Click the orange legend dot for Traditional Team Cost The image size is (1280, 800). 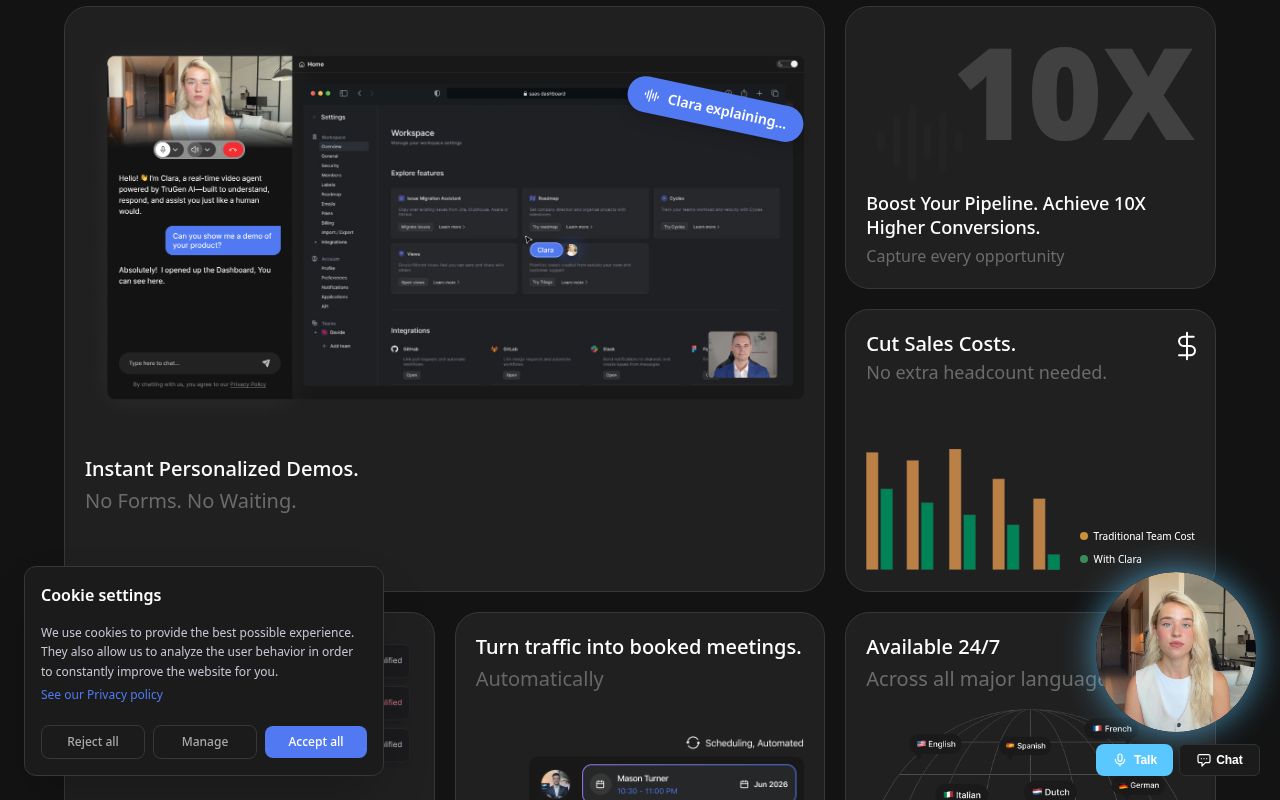pyautogui.click(x=1084, y=536)
